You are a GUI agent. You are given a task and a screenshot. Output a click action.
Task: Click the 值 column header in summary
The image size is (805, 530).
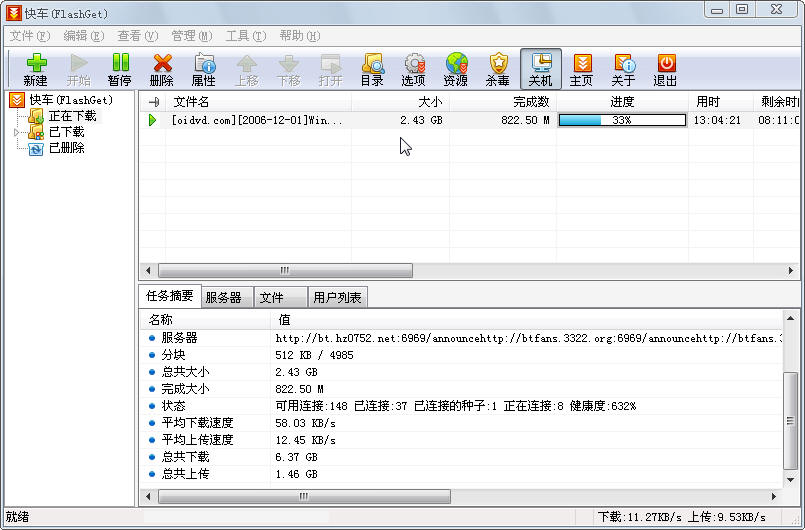(x=526, y=320)
